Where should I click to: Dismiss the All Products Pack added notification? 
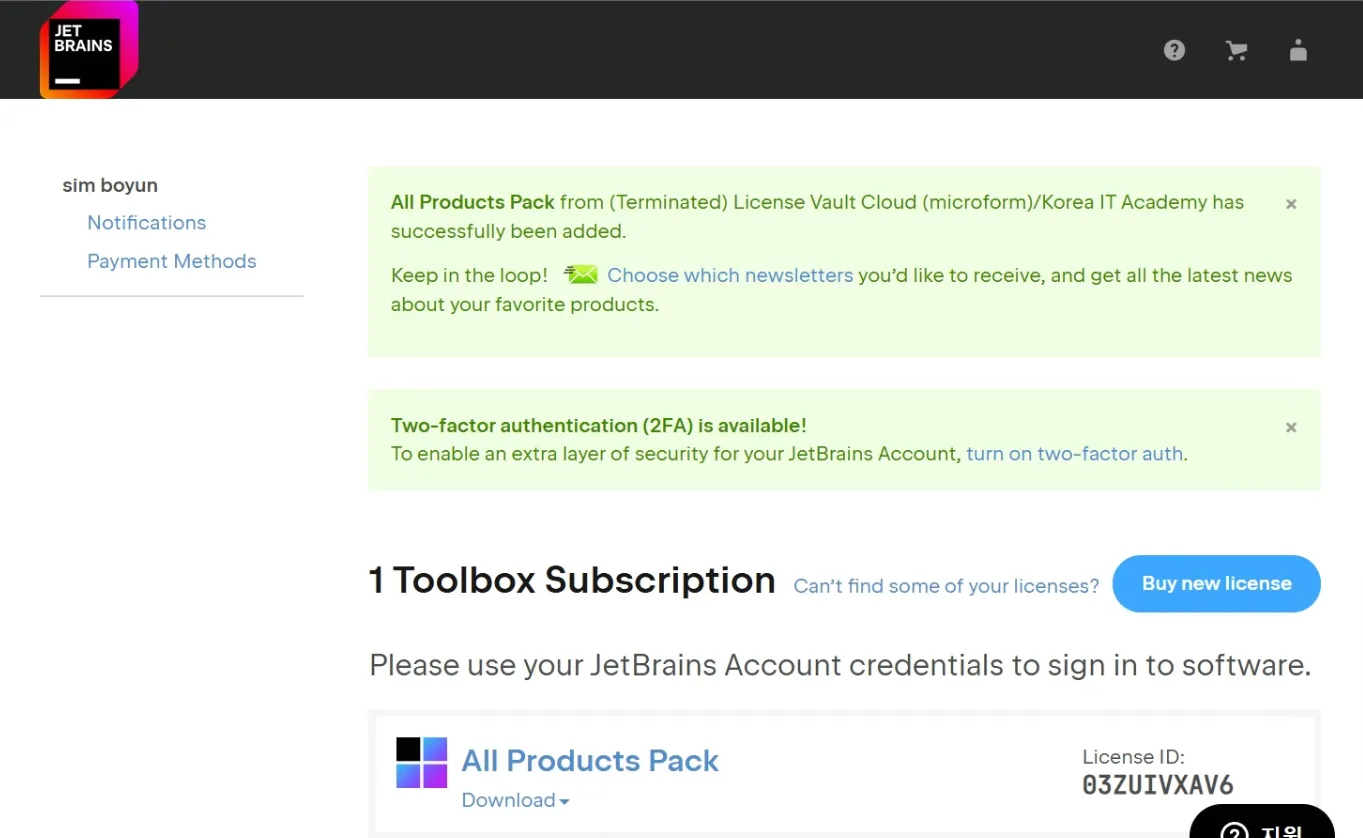click(1291, 204)
